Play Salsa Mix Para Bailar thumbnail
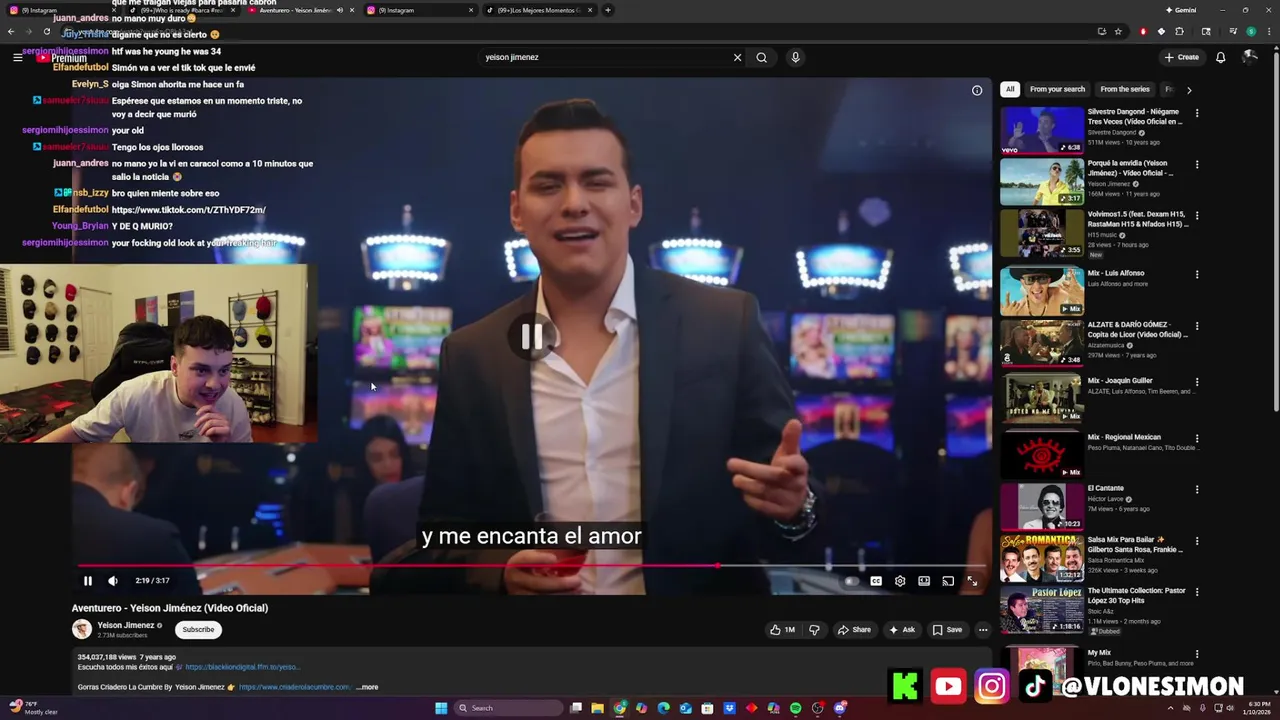 coord(1042,559)
